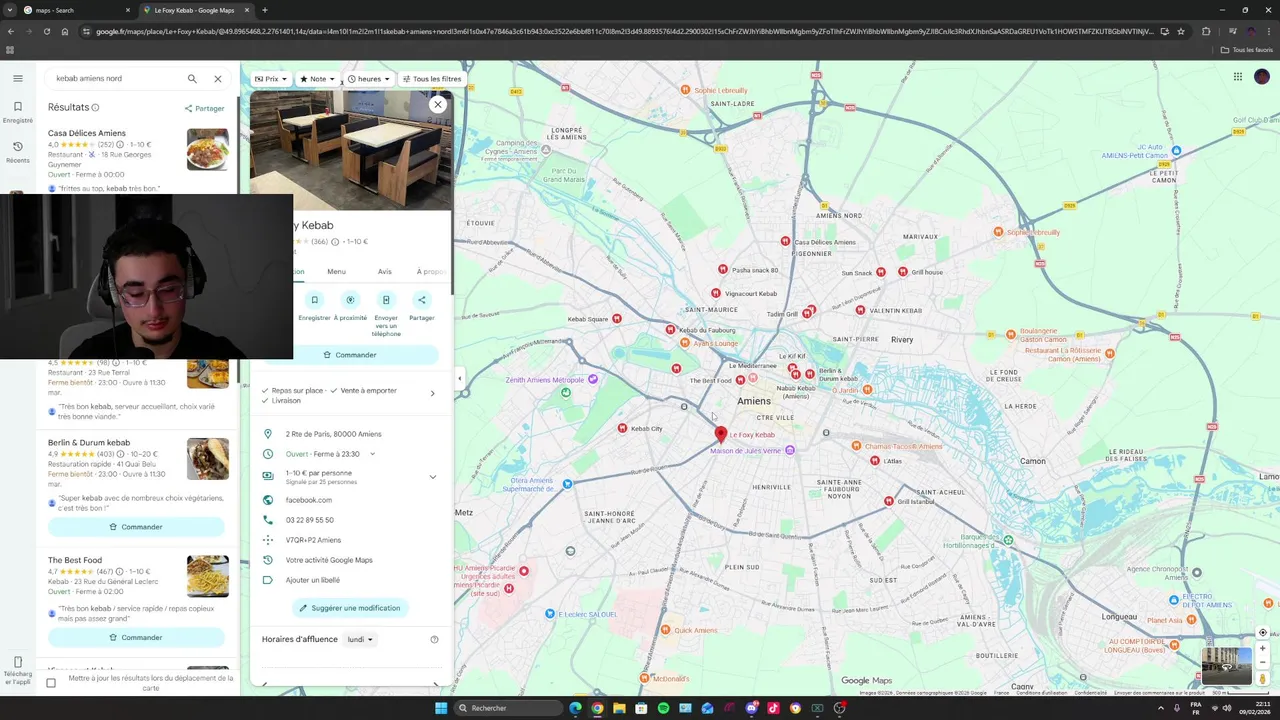Screen dimensions: 1280x720
Task: Click the Partager icon in place panel
Action: point(422,300)
